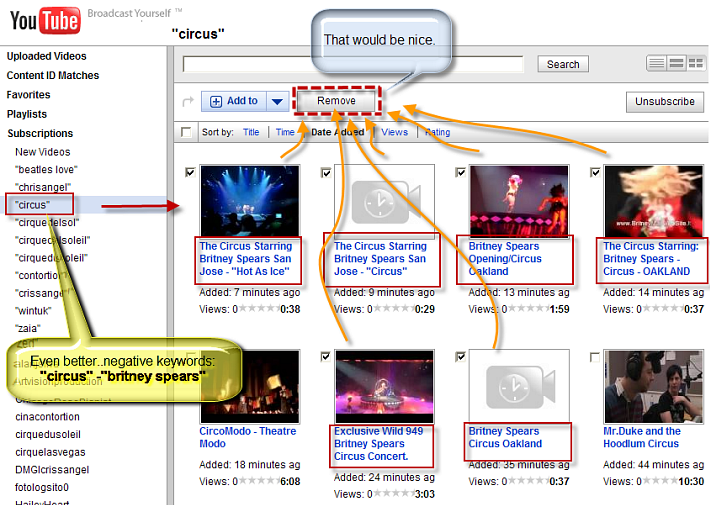Click the Unsubscribe button
Screen dimensions: 710x505
664,101
